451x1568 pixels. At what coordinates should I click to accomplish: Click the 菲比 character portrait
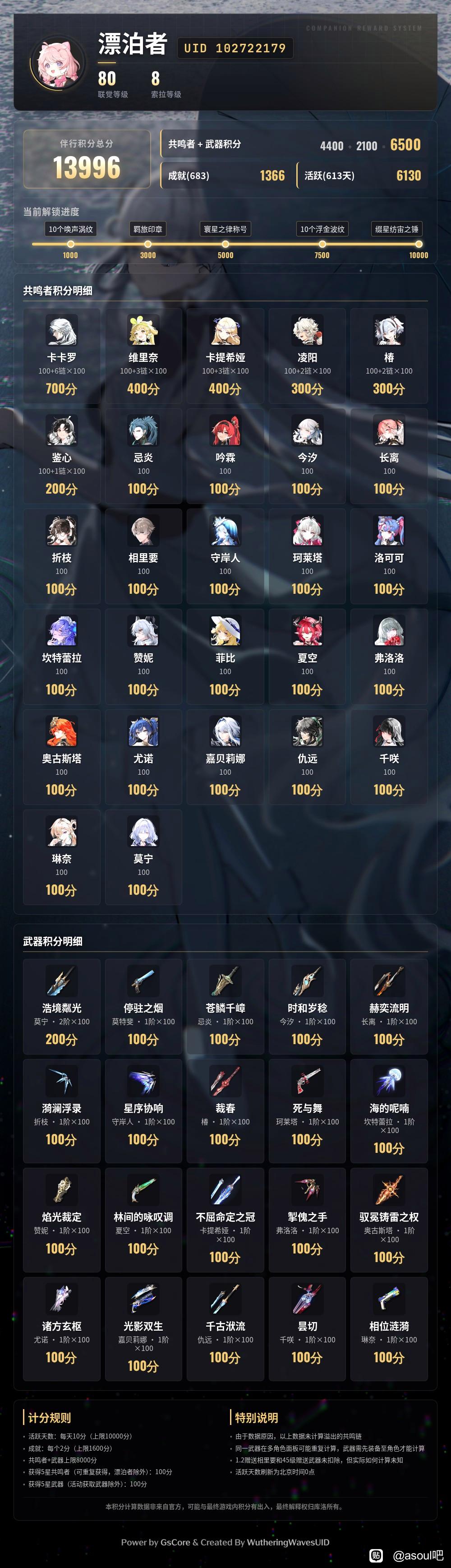[x=225, y=631]
